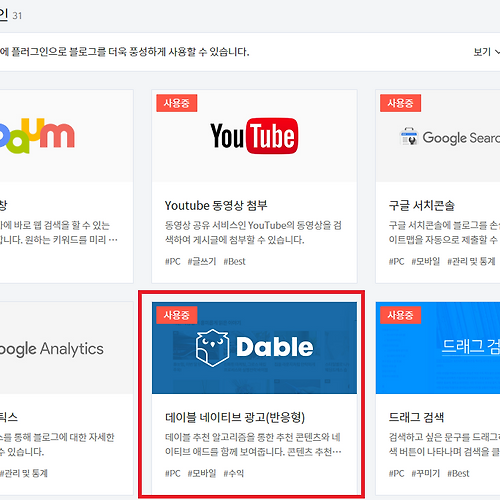
Task: Click 사용중 badge on Dable card
Action: point(177,315)
